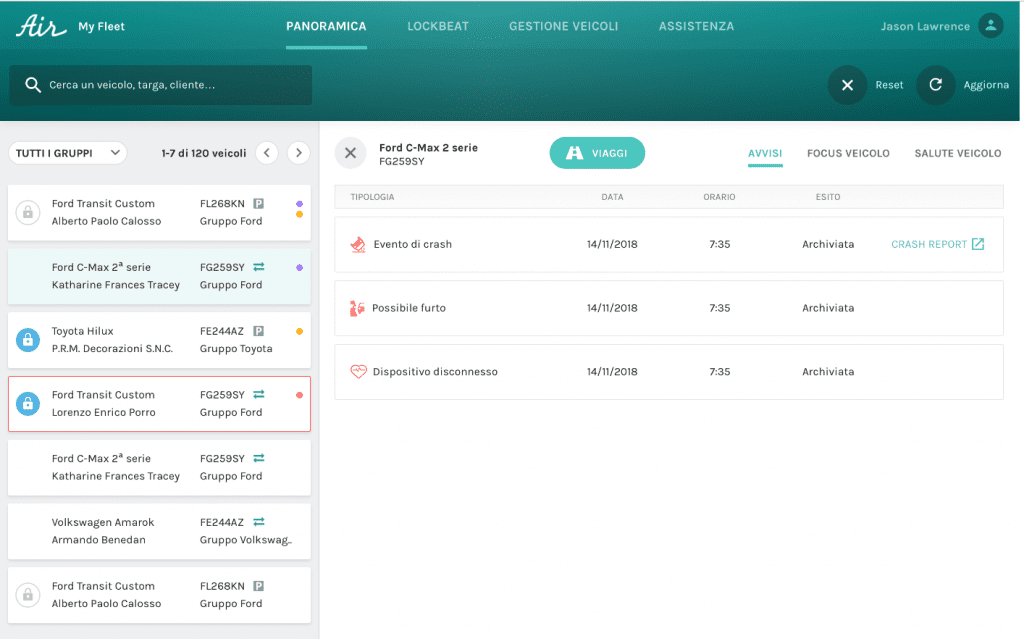Click the Possibile furto alert text
1024x644 pixels.
[409, 308]
